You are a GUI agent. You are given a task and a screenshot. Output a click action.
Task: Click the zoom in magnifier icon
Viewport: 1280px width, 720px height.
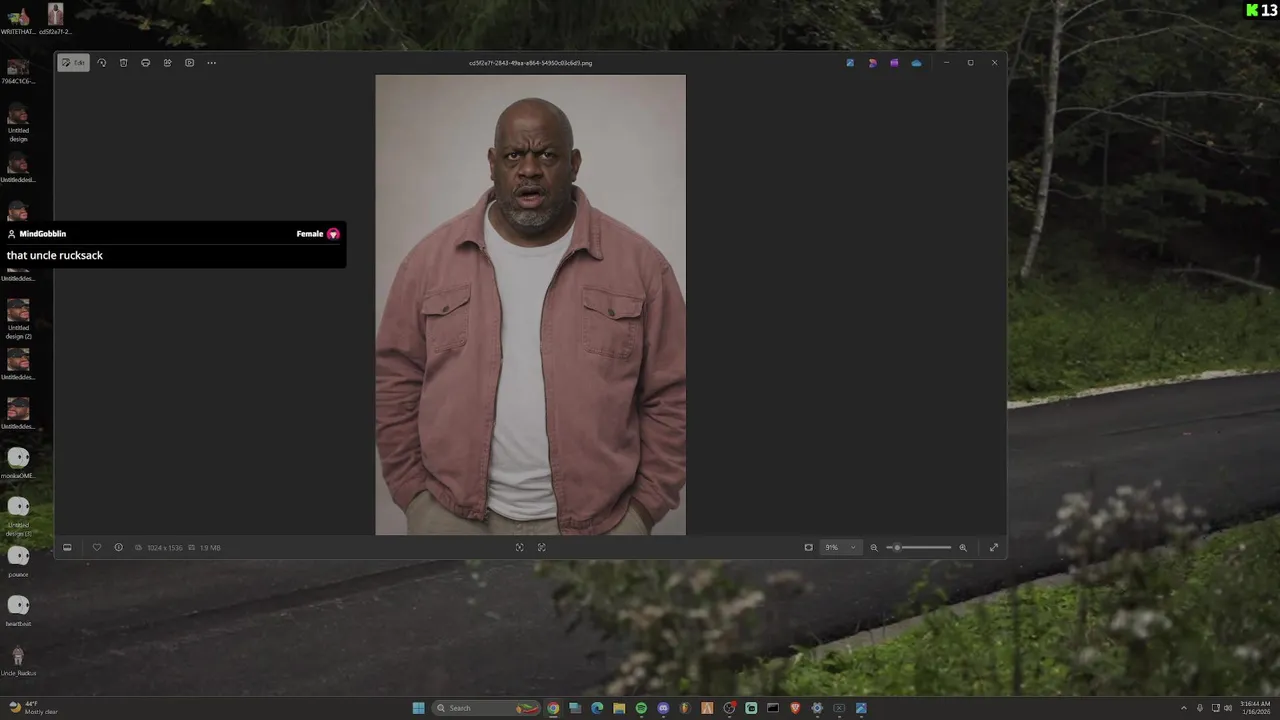[x=963, y=547]
